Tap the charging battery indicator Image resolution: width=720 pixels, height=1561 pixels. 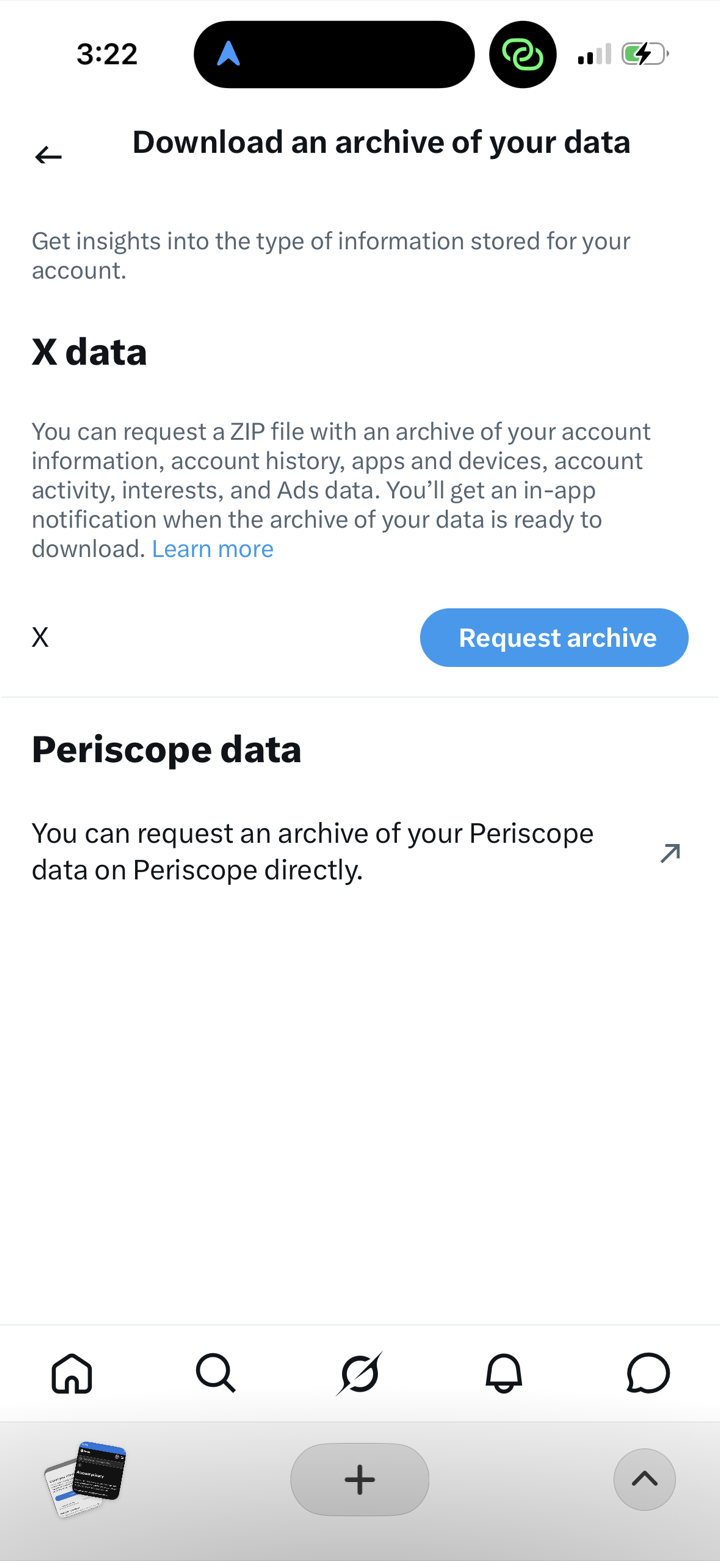click(645, 53)
